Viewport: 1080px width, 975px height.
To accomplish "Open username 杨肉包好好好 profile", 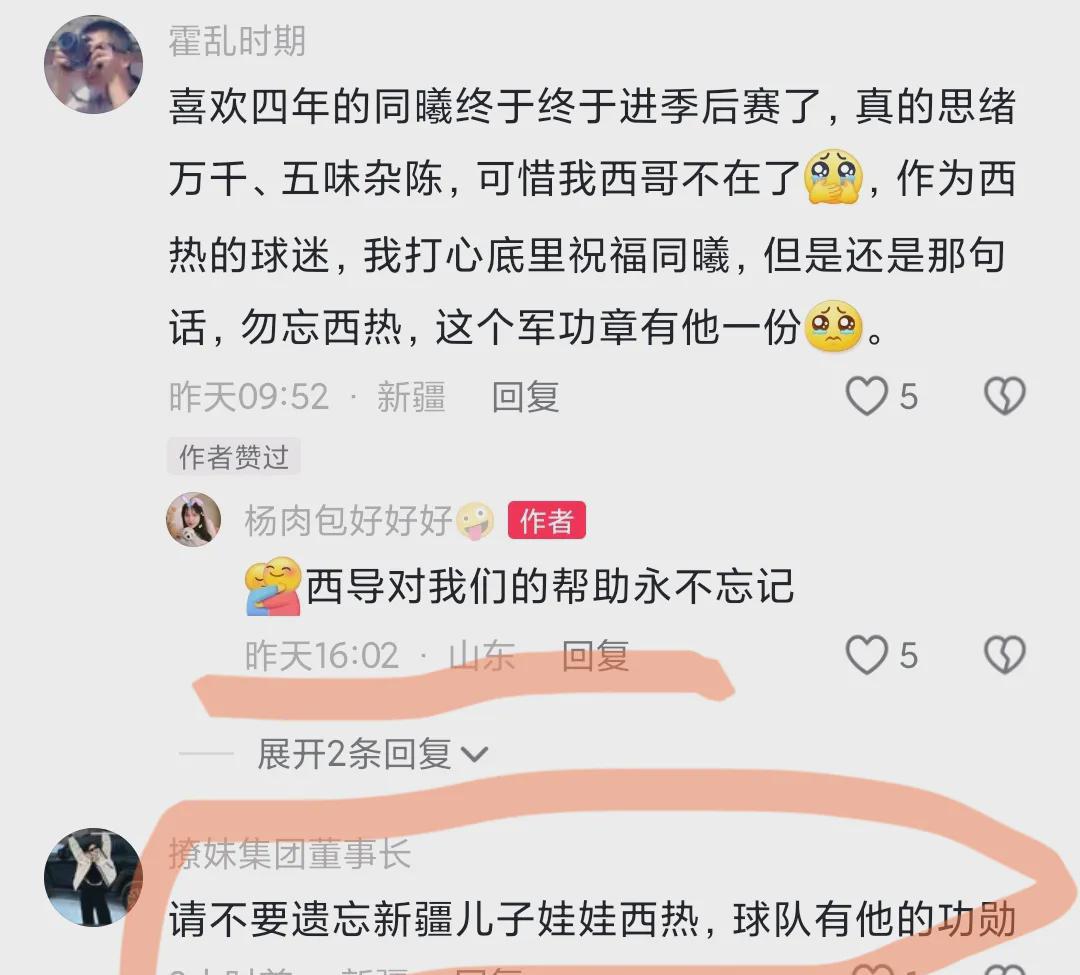I will click(348, 520).
